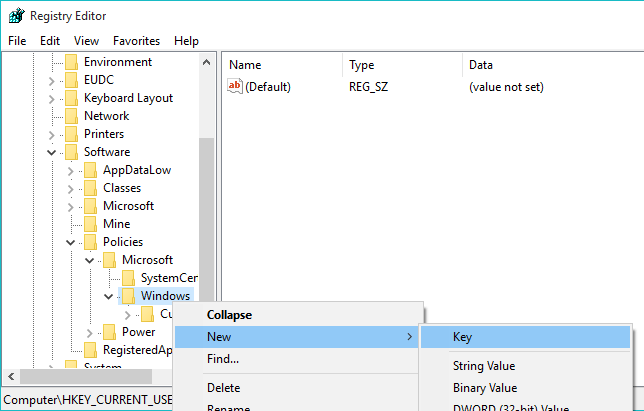Viewport: 644px width, 411px height.
Task: Click the Registry Editor app icon in the title bar
Action: (x=16, y=16)
